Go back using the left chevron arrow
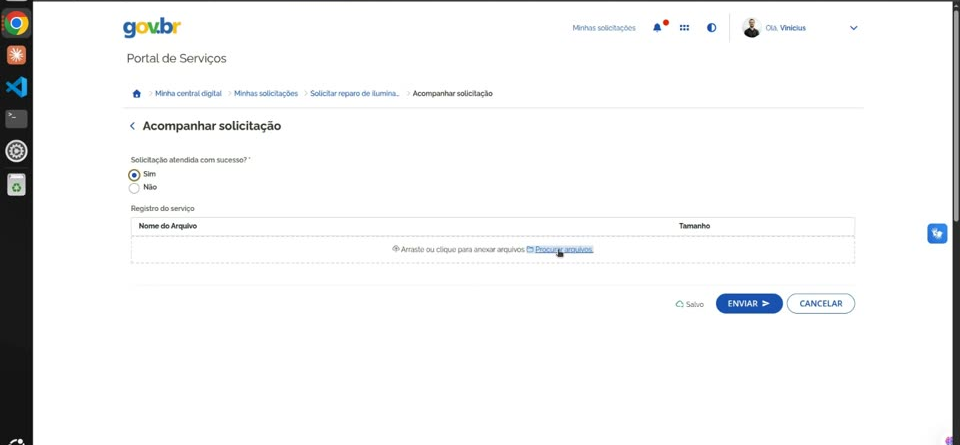The height and width of the screenshot is (445, 960). click(x=132, y=126)
